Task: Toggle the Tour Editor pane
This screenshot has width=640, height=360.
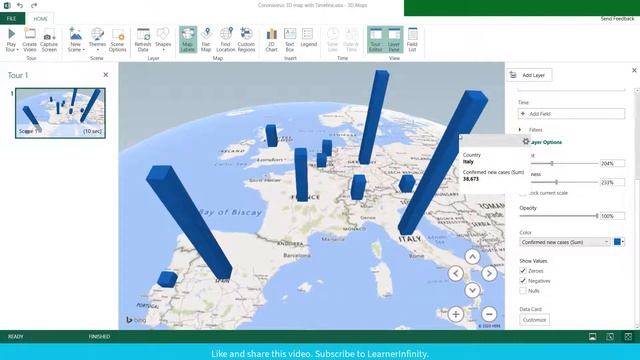Action: 376,40
